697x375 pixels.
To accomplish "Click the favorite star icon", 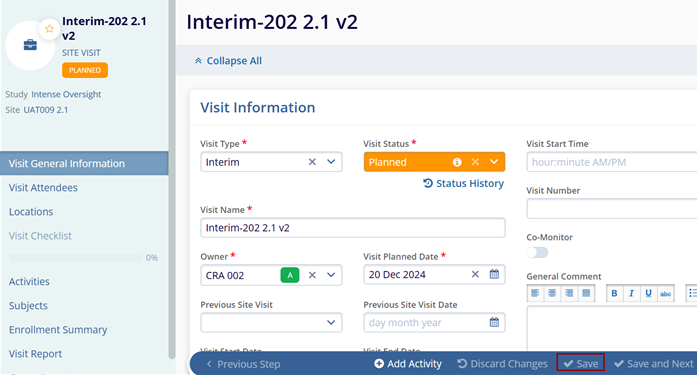I will point(49,29).
